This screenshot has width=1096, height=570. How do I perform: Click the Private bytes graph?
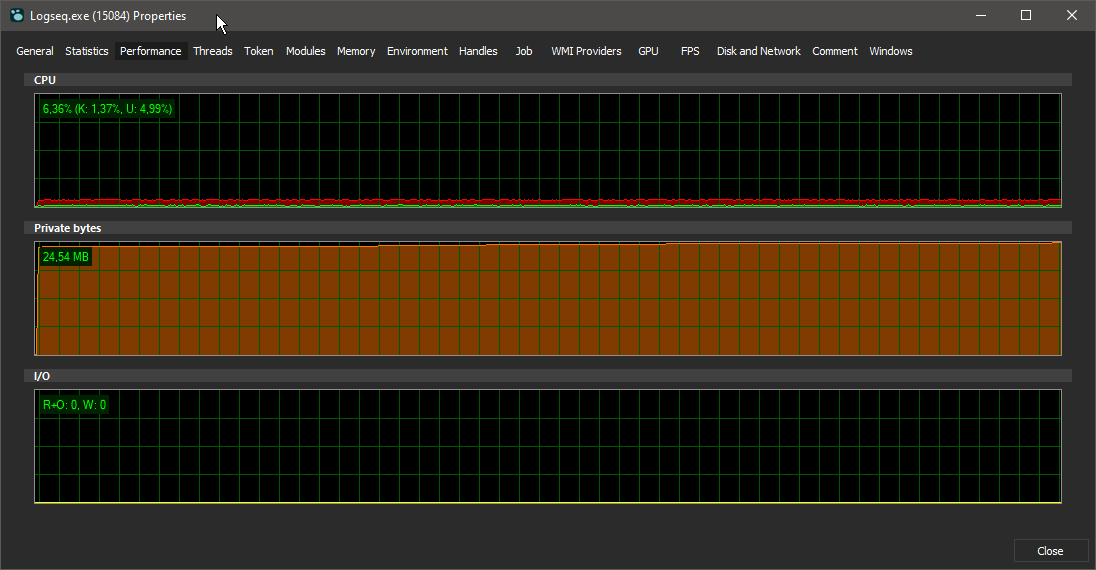[x=548, y=299]
